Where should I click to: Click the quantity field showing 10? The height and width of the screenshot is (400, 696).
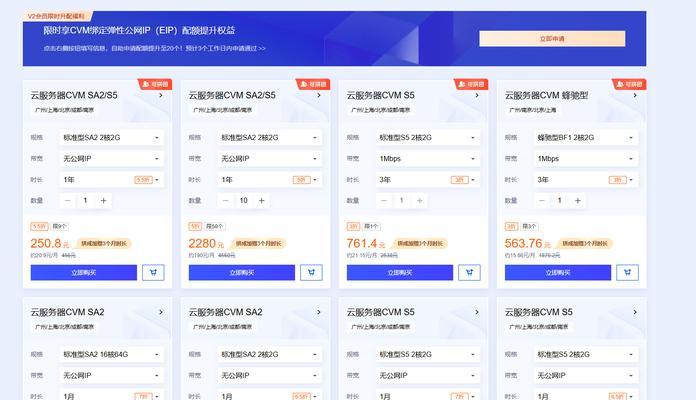coord(243,201)
